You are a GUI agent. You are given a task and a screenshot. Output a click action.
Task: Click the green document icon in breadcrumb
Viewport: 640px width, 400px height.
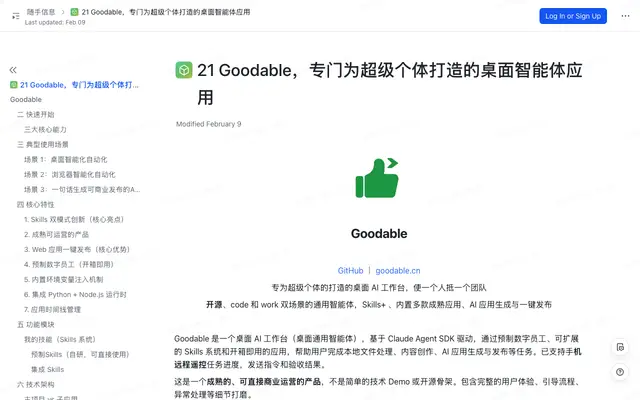74,12
